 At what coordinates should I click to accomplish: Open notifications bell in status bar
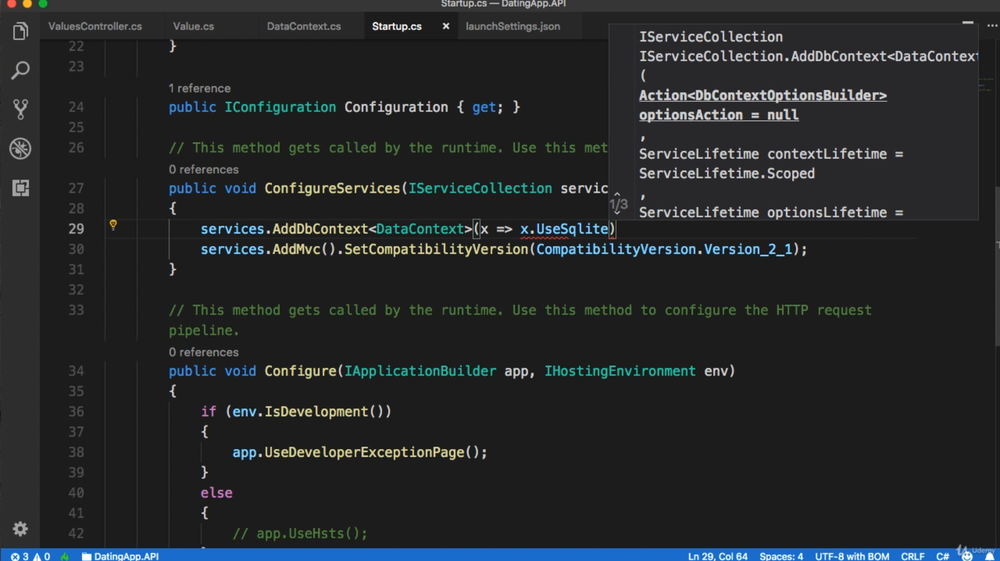pos(989,556)
